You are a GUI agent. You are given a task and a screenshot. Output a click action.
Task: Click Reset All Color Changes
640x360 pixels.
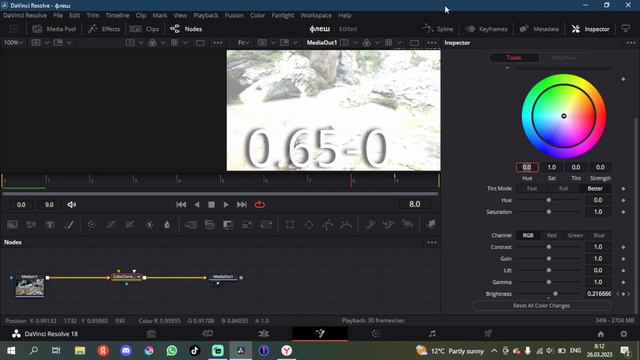[541, 305]
